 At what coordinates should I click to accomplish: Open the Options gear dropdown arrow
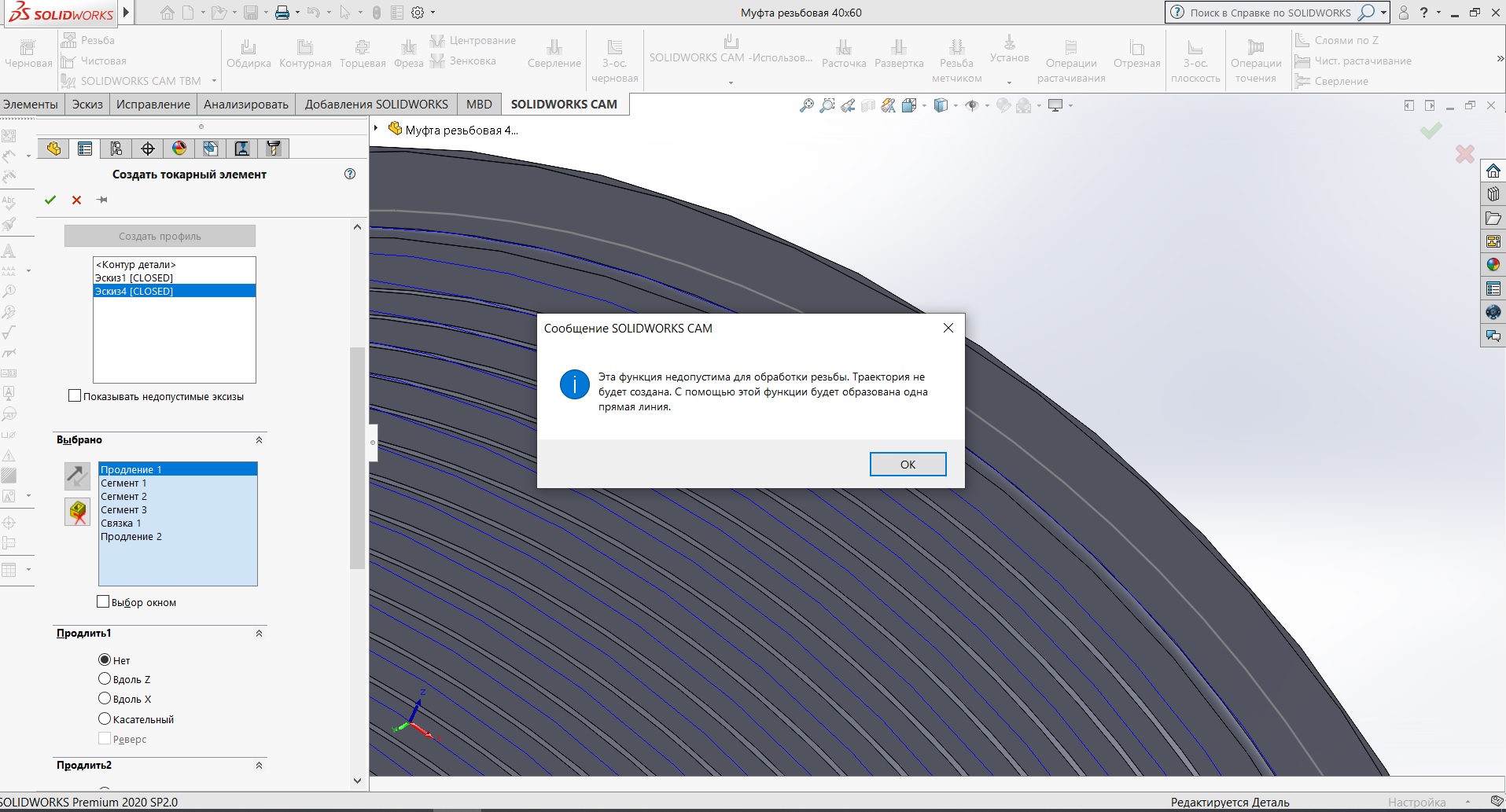[433, 13]
